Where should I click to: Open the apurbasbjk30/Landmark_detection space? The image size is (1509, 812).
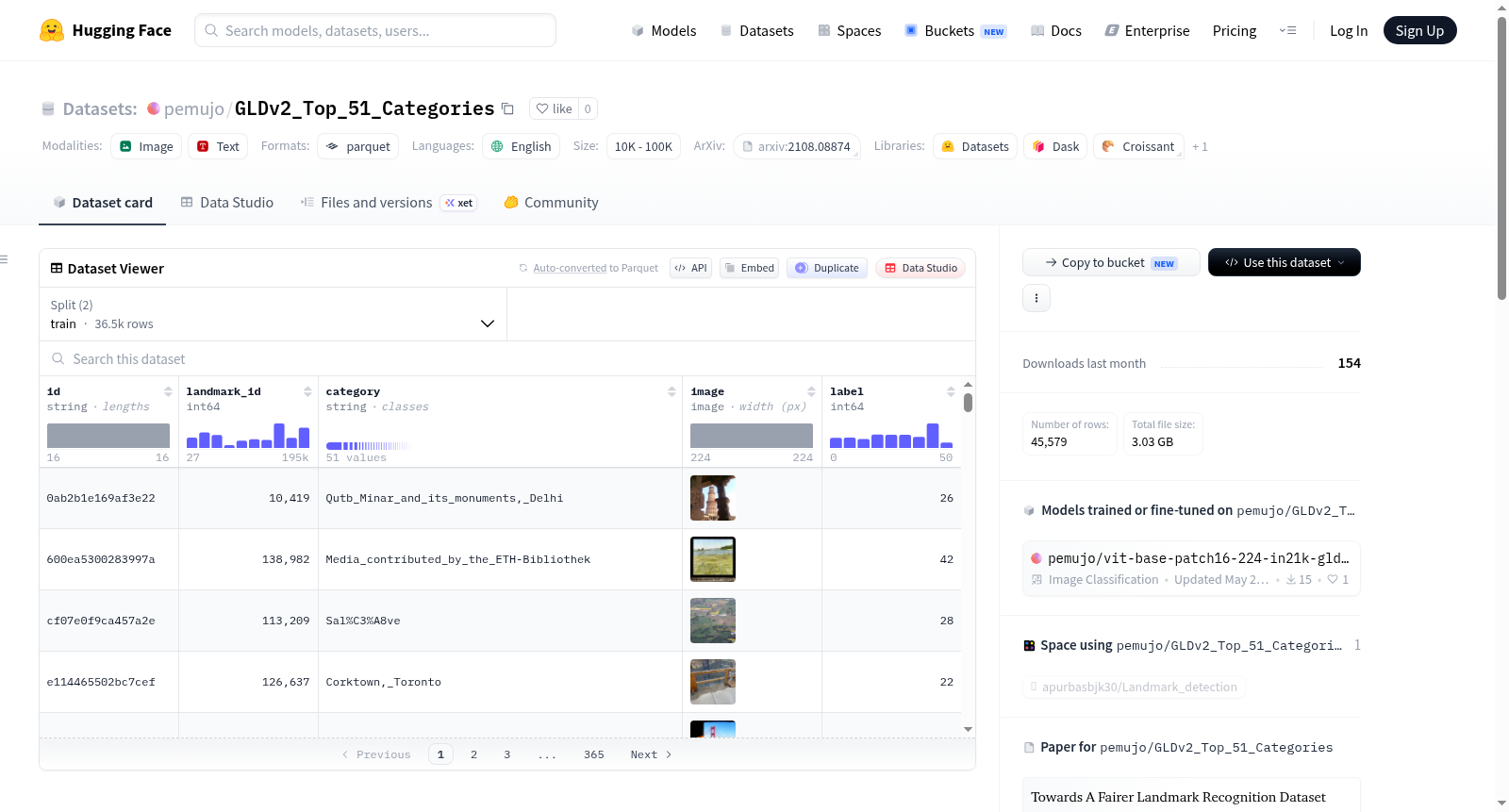pos(1135,687)
